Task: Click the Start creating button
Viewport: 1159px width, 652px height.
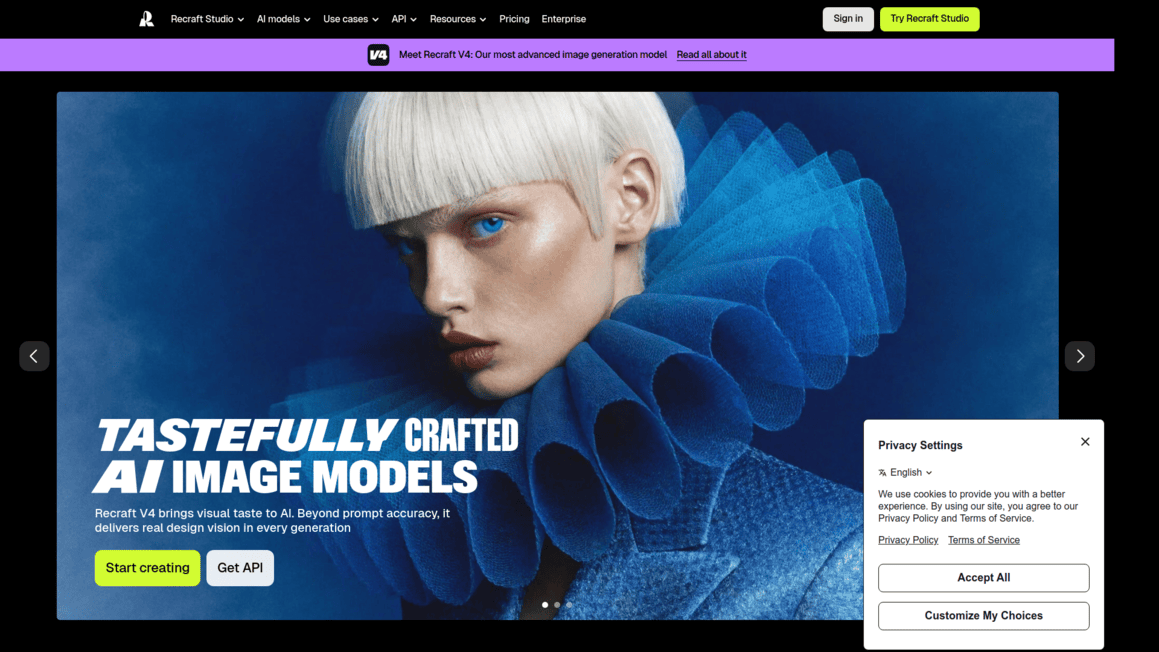Action: [147, 568]
